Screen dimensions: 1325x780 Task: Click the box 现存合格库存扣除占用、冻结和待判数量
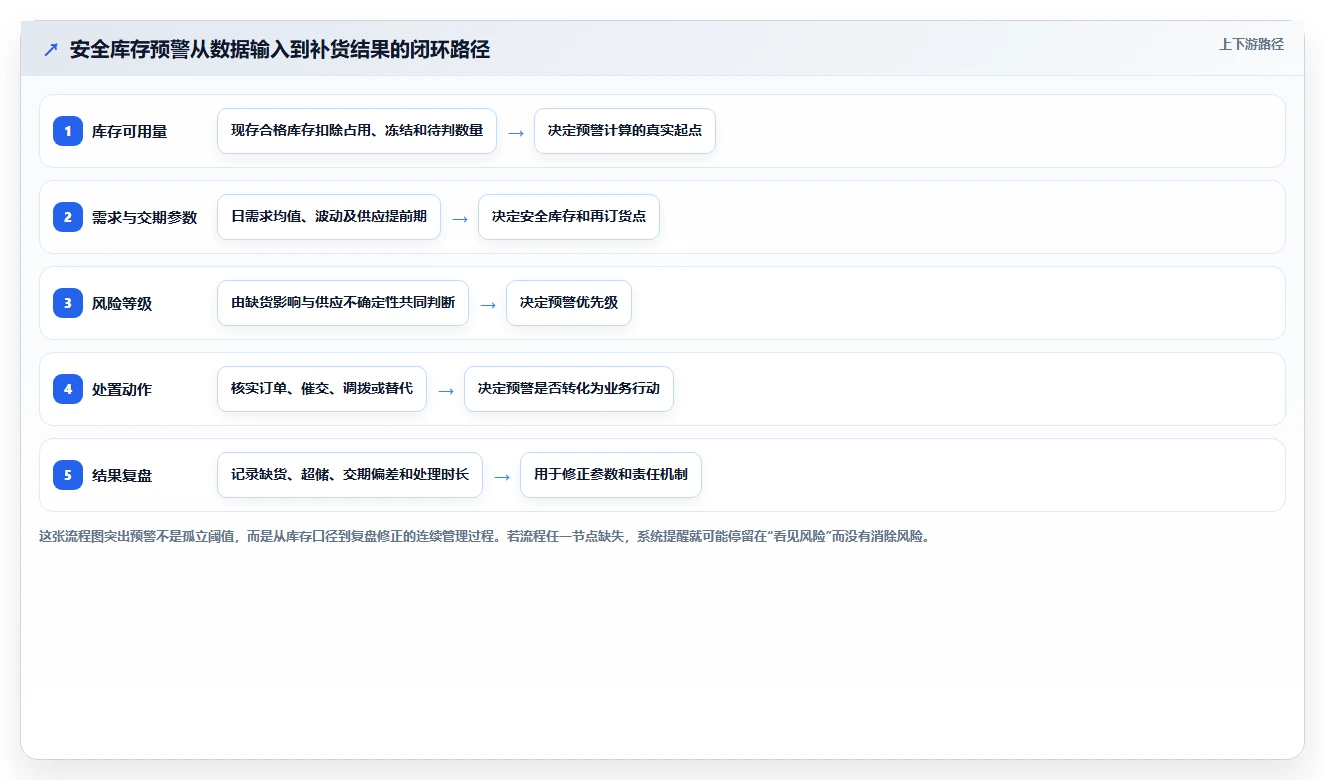pos(357,131)
